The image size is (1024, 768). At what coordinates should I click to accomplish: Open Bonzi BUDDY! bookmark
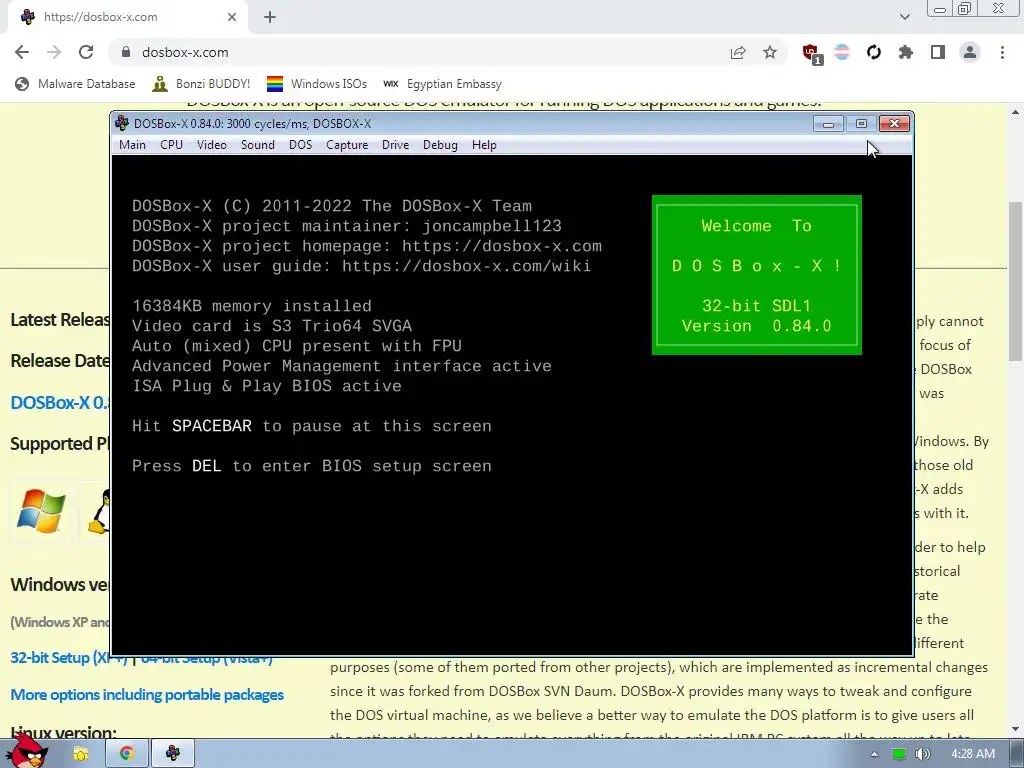point(201,84)
